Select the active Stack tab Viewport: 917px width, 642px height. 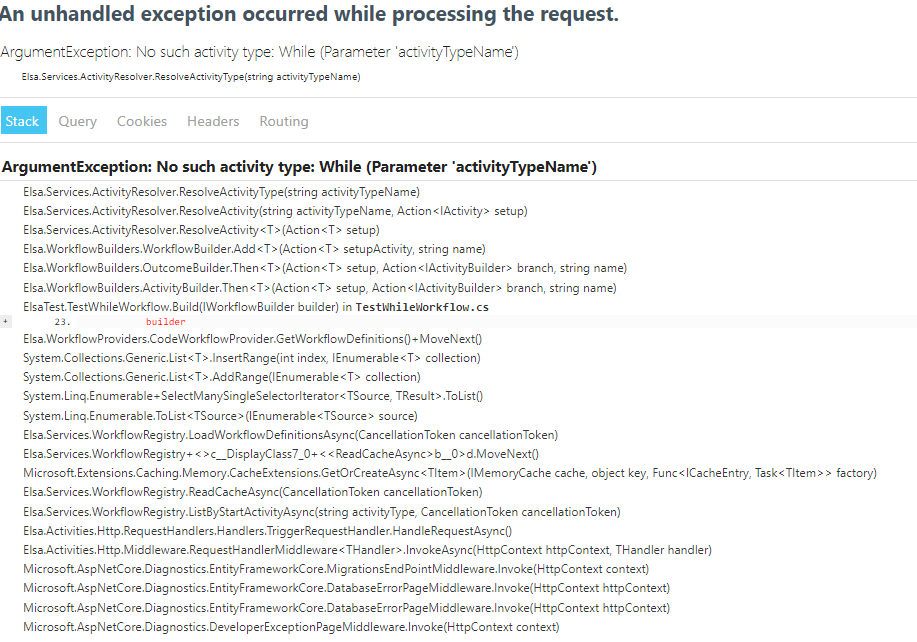point(23,120)
